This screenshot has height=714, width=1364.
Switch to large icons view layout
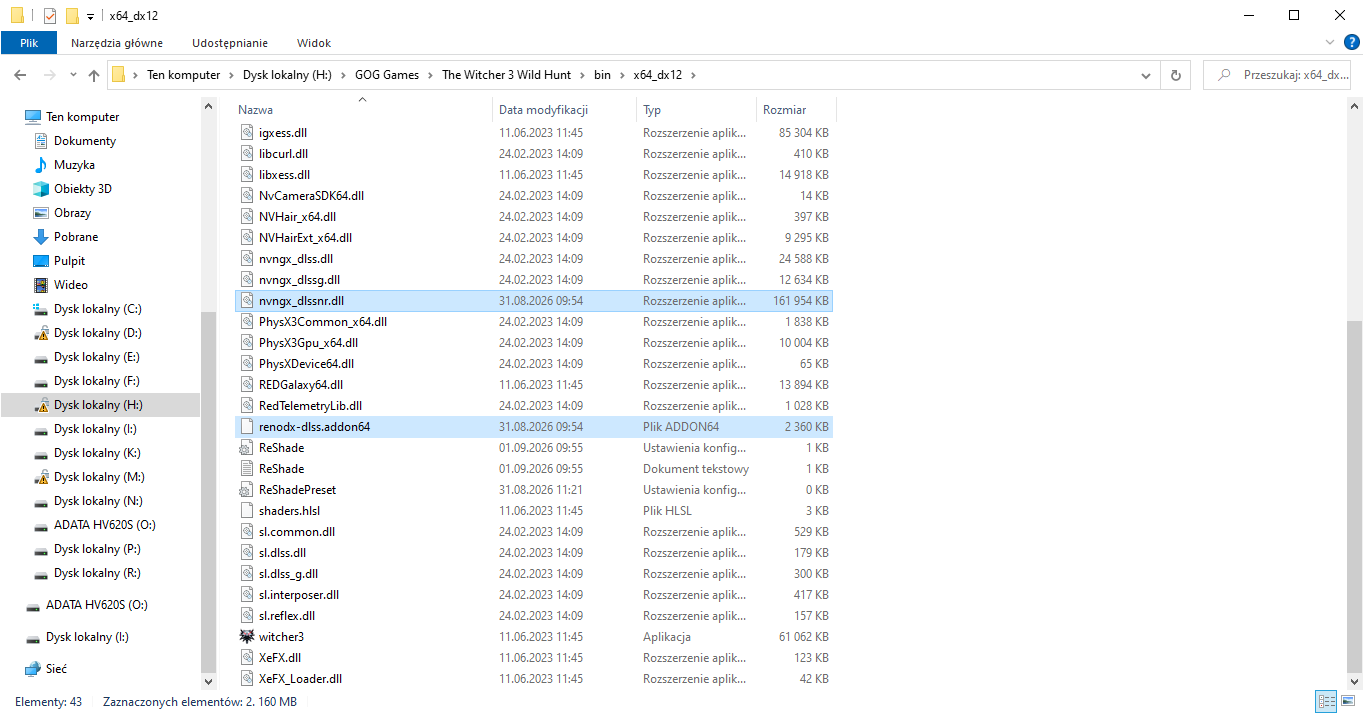[1348, 702]
